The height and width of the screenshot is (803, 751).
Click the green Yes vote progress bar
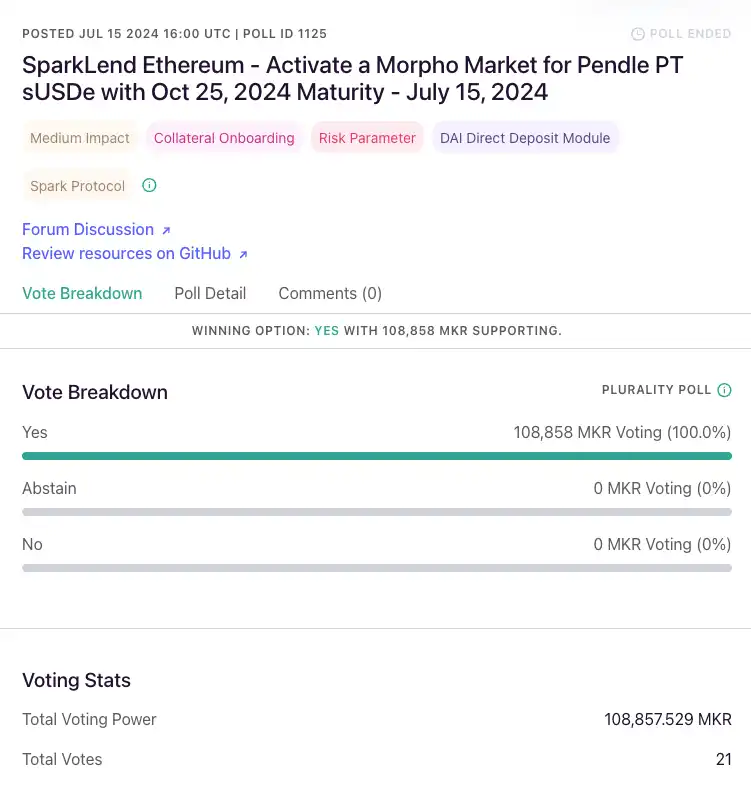click(376, 456)
